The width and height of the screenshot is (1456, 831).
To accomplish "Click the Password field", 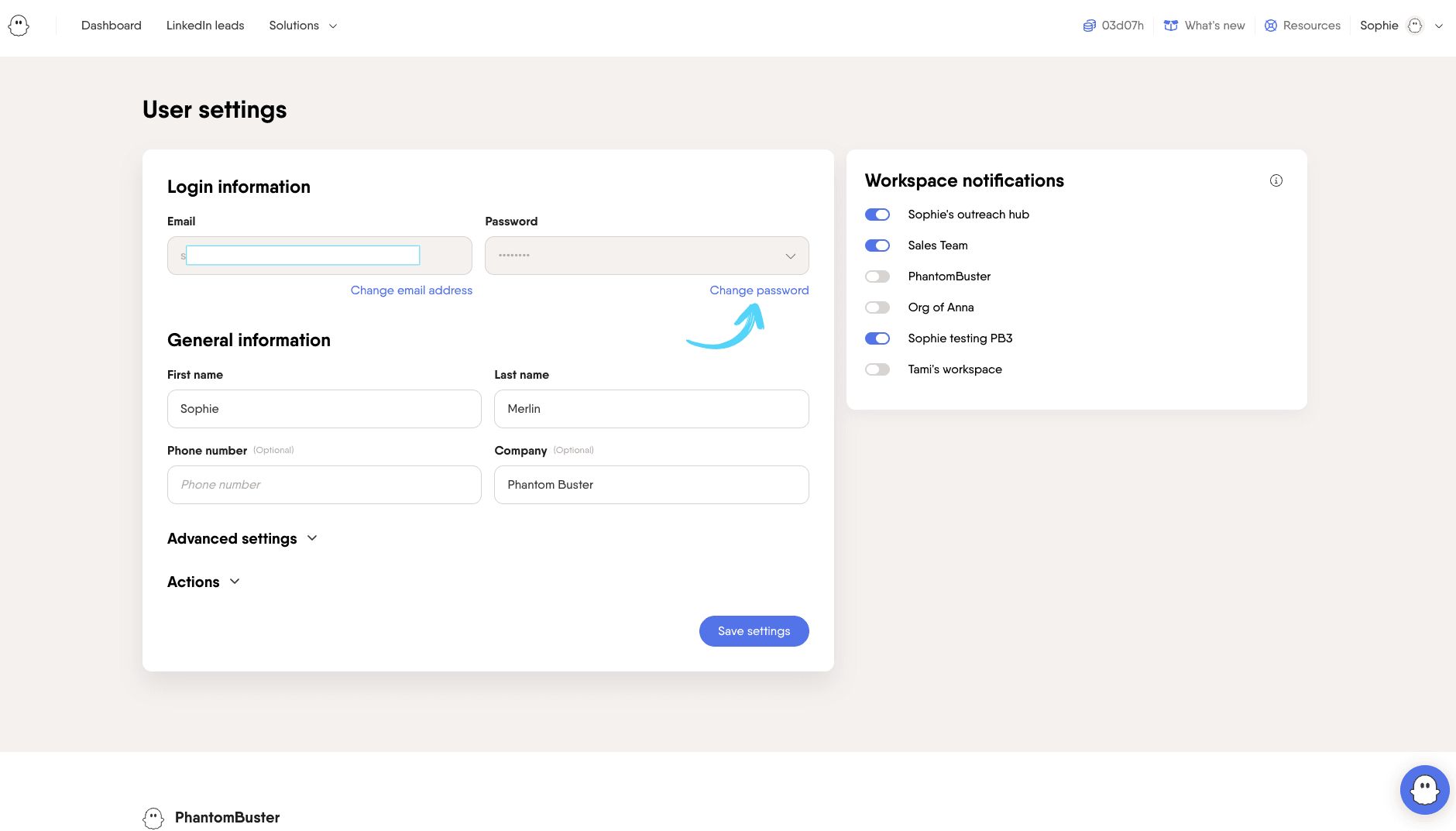I will click(647, 256).
